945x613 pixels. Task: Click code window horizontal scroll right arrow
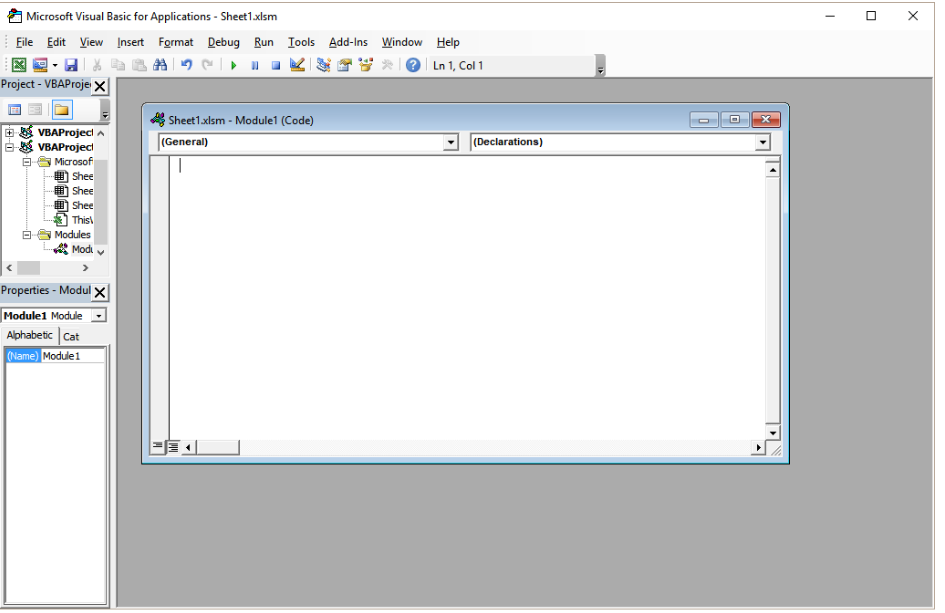click(x=758, y=447)
